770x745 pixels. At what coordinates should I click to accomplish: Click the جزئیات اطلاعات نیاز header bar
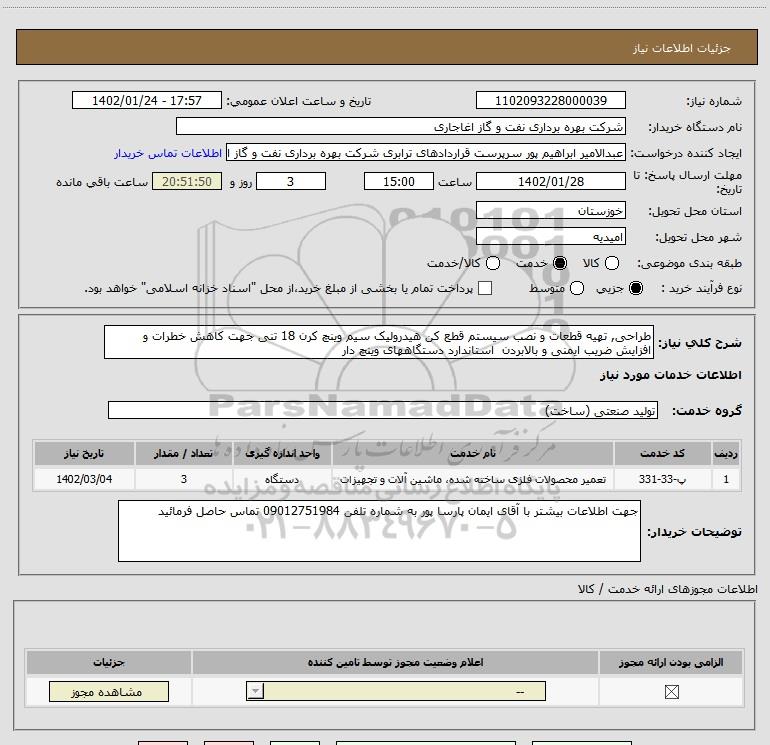coord(386,47)
